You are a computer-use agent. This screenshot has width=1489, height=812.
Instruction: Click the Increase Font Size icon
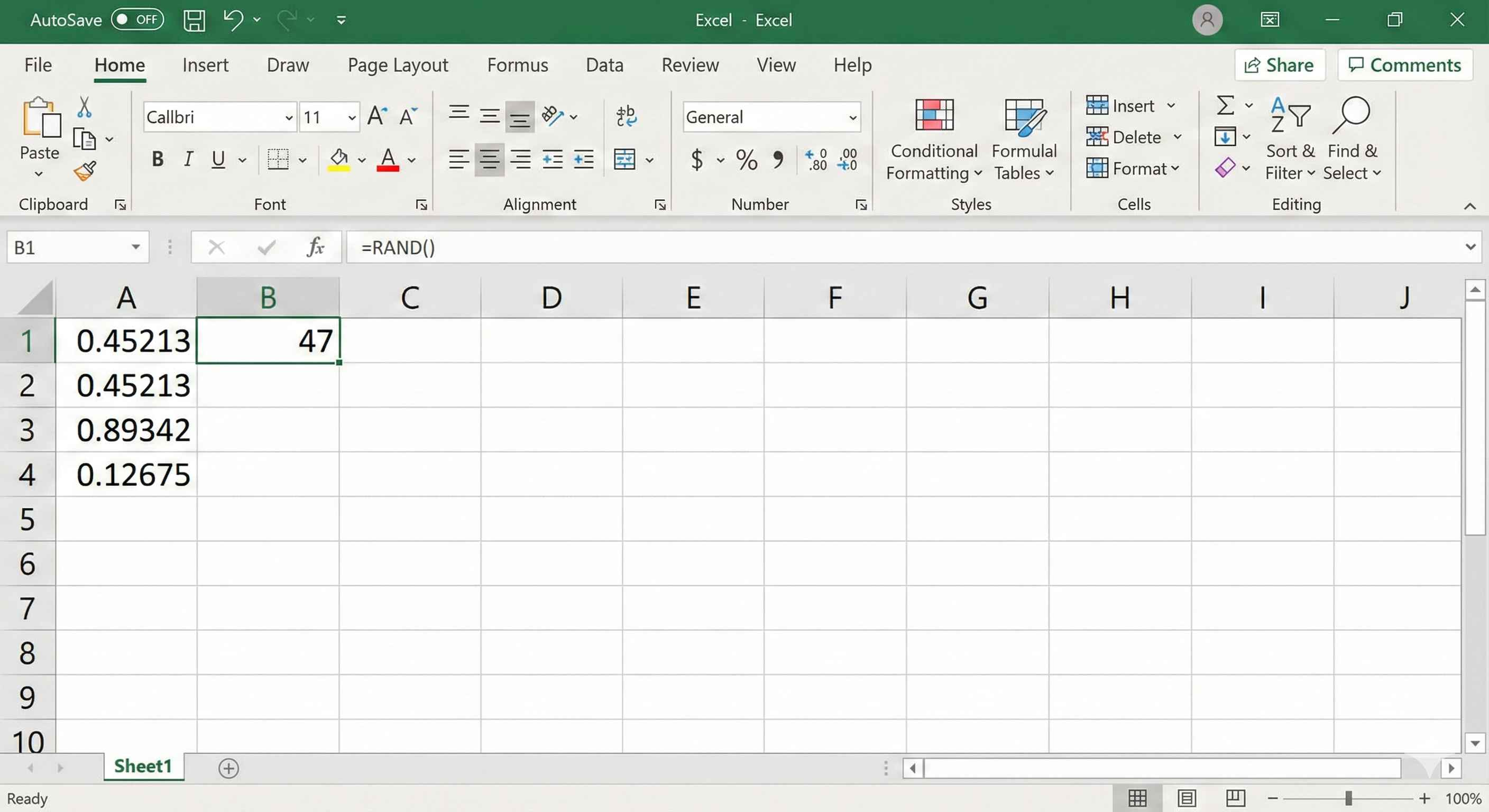tap(377, 116)
